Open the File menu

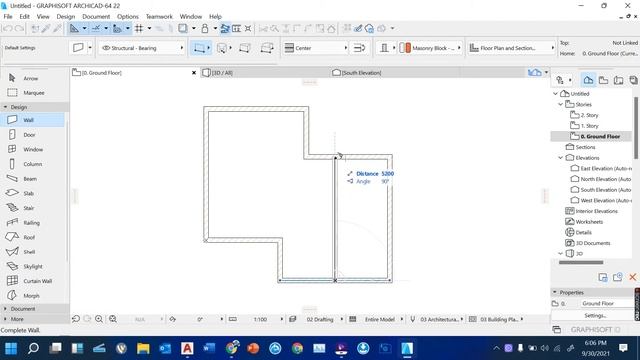tap(8, 16)
